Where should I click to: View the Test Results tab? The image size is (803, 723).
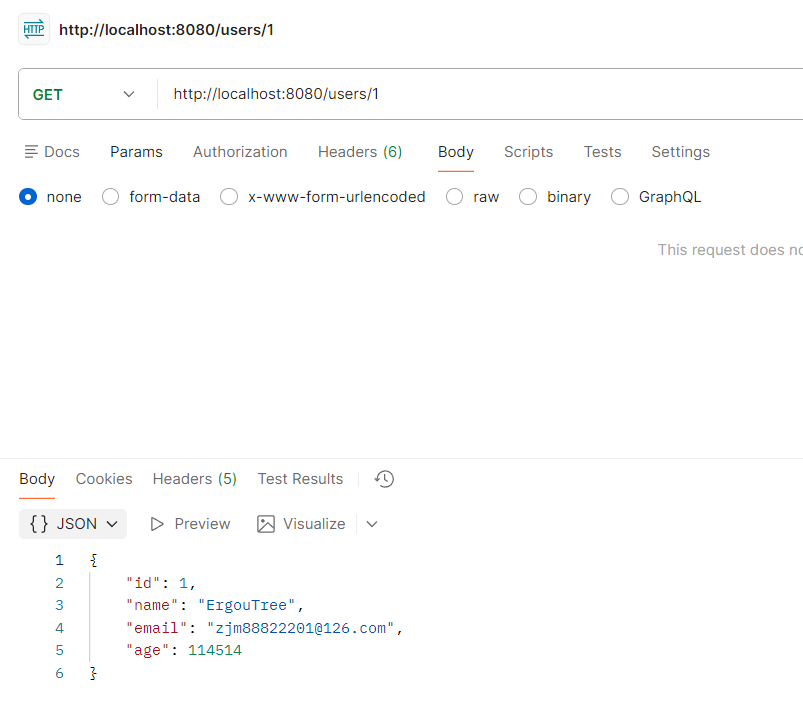click(300, 479)
